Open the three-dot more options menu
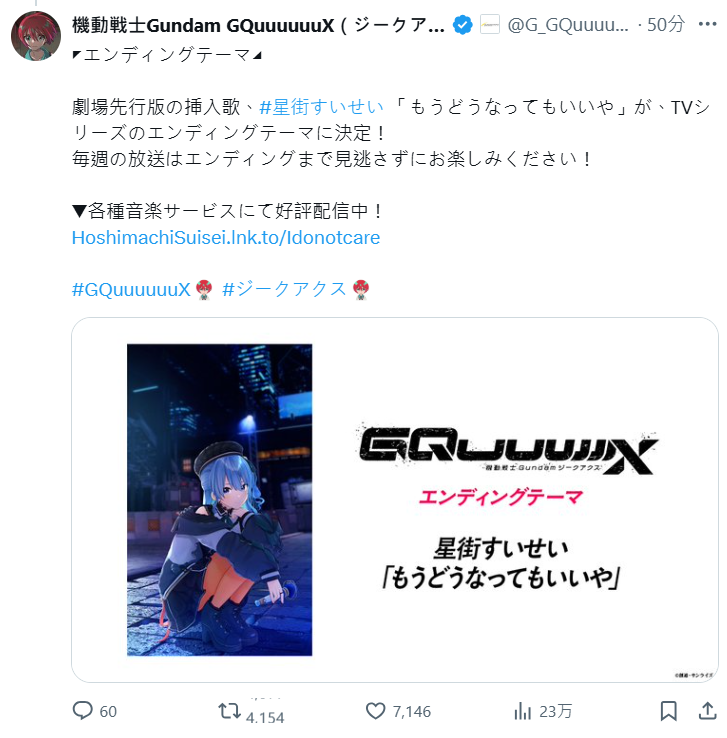Viewport: 727px width, 738px height. [707, 24]
